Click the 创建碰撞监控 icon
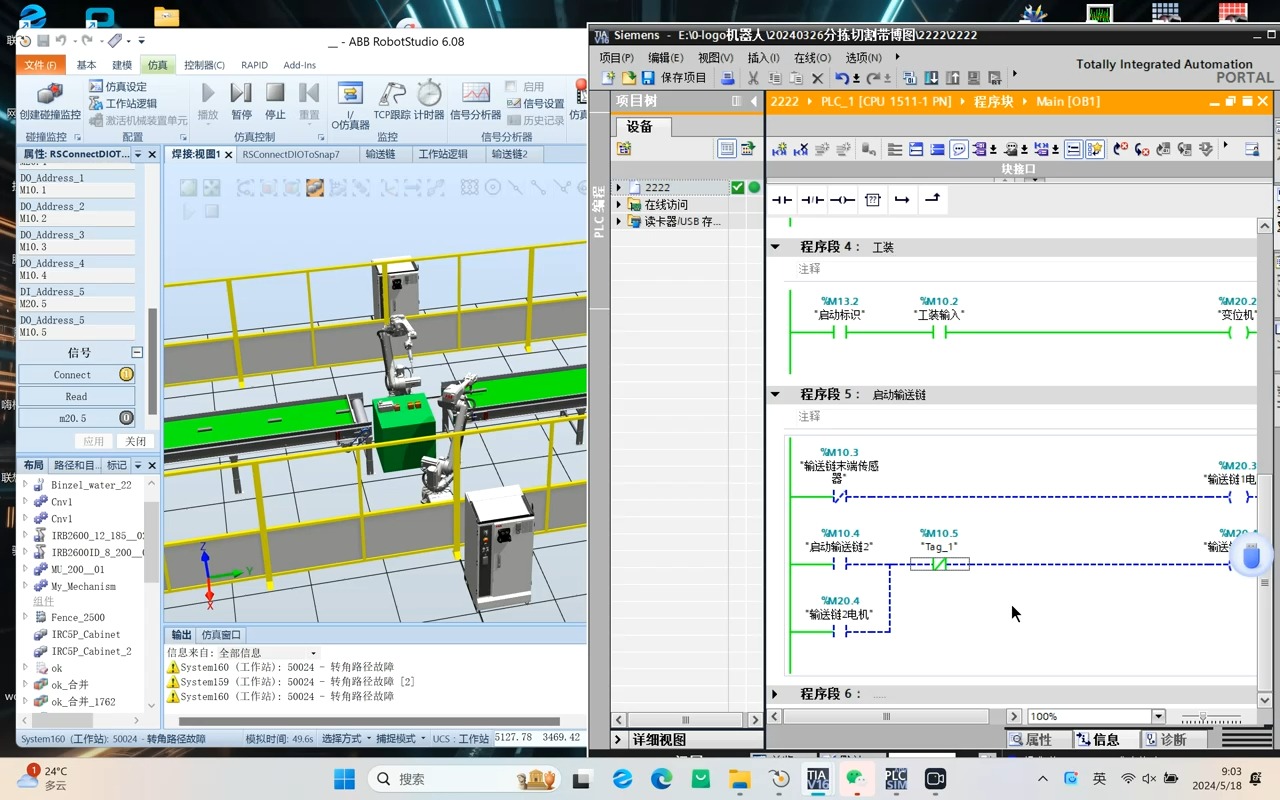This screenshot has height=800, width=1280. point(50,101)
